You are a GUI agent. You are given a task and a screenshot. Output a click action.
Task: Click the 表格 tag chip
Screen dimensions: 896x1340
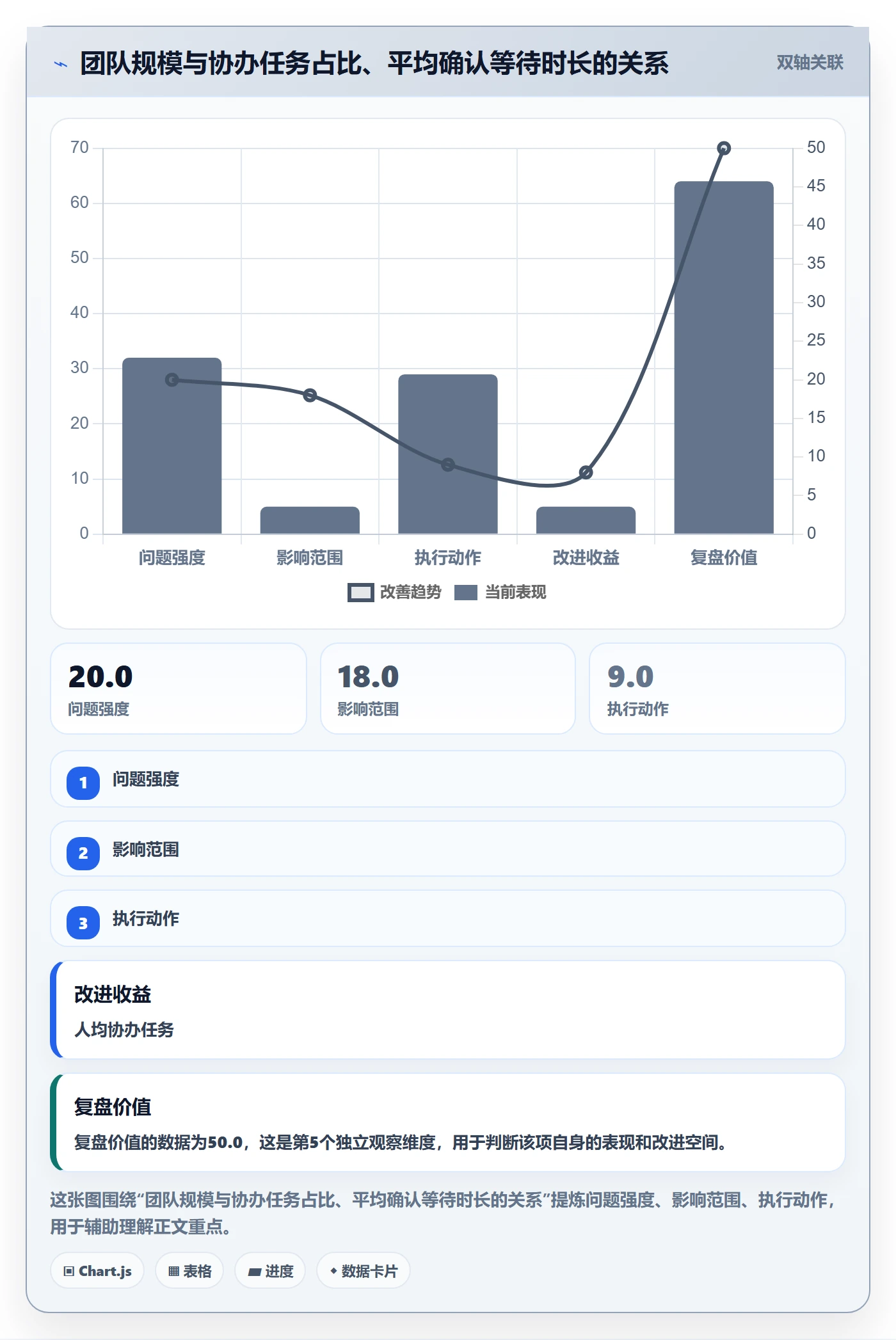point(189,1271)
